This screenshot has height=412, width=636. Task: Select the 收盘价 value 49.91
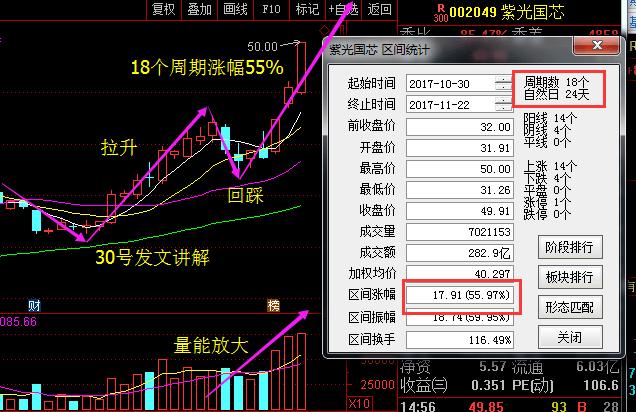460,211
